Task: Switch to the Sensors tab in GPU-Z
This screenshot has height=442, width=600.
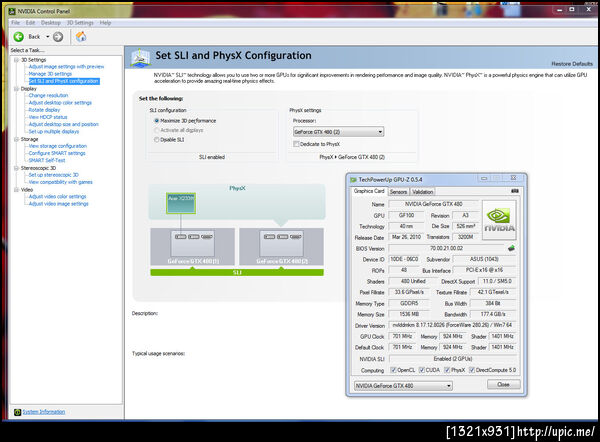Action: tap(398, 192)
